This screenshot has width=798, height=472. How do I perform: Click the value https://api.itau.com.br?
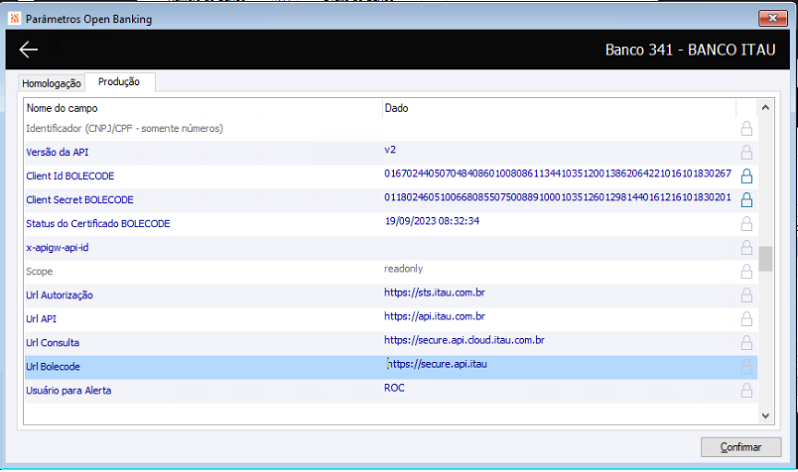(434, 316)
